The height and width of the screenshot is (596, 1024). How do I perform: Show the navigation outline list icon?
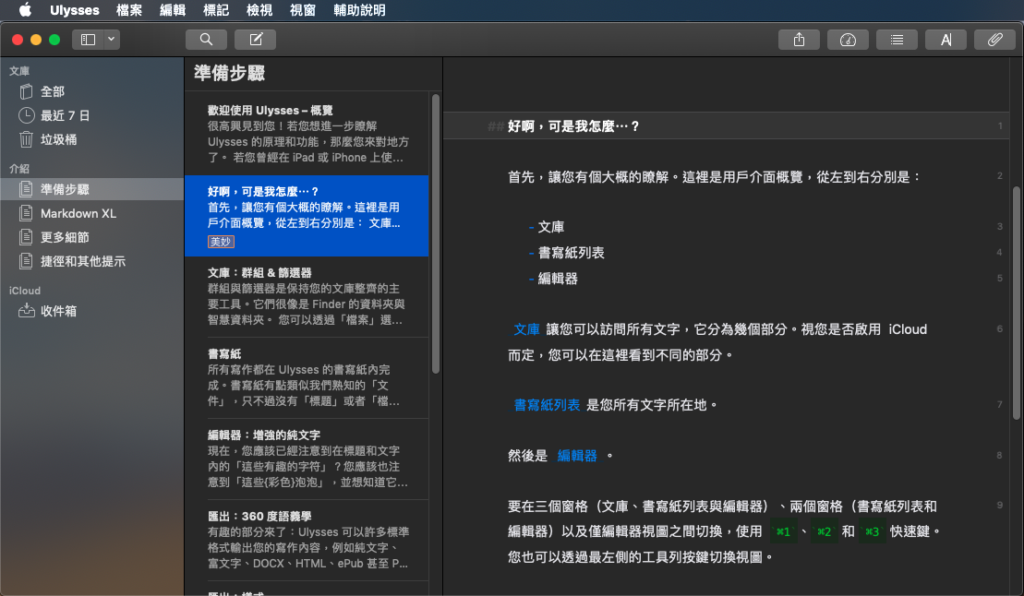[x=897, y=40]
